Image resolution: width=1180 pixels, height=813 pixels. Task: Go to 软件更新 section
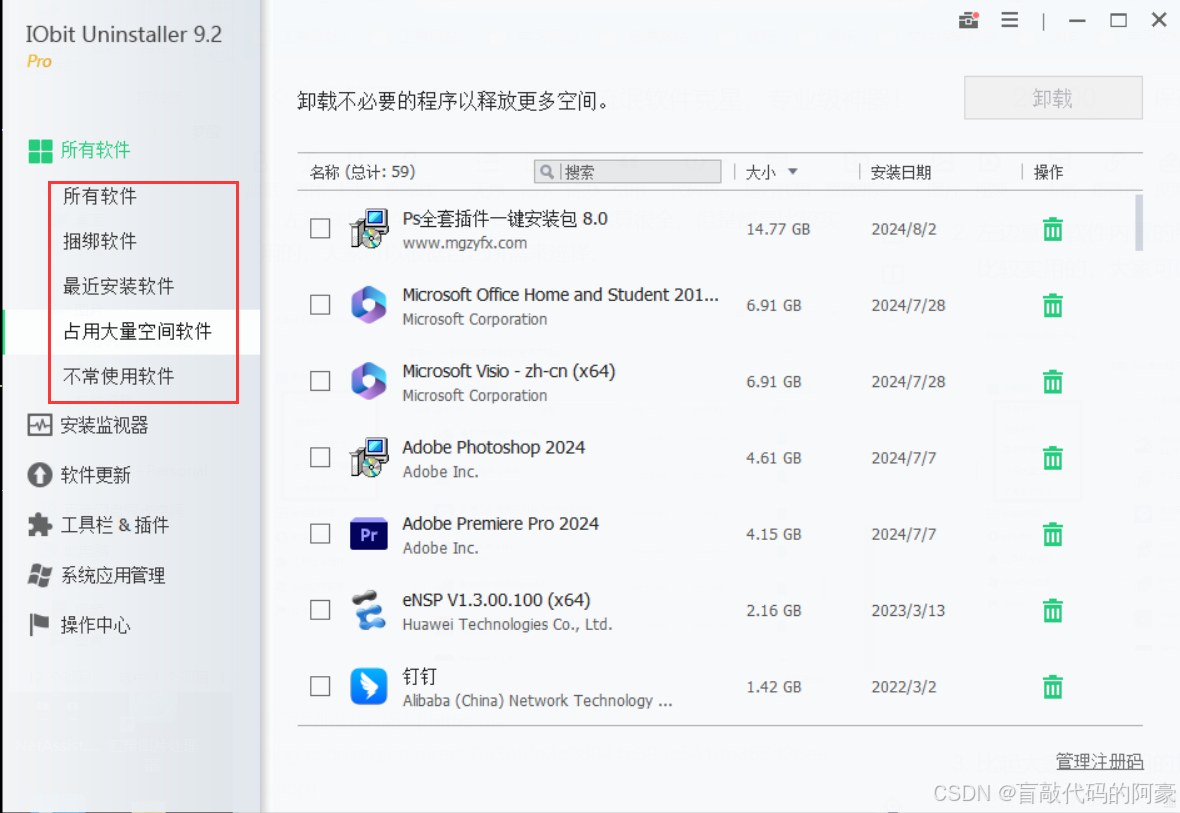coord(96,475)
